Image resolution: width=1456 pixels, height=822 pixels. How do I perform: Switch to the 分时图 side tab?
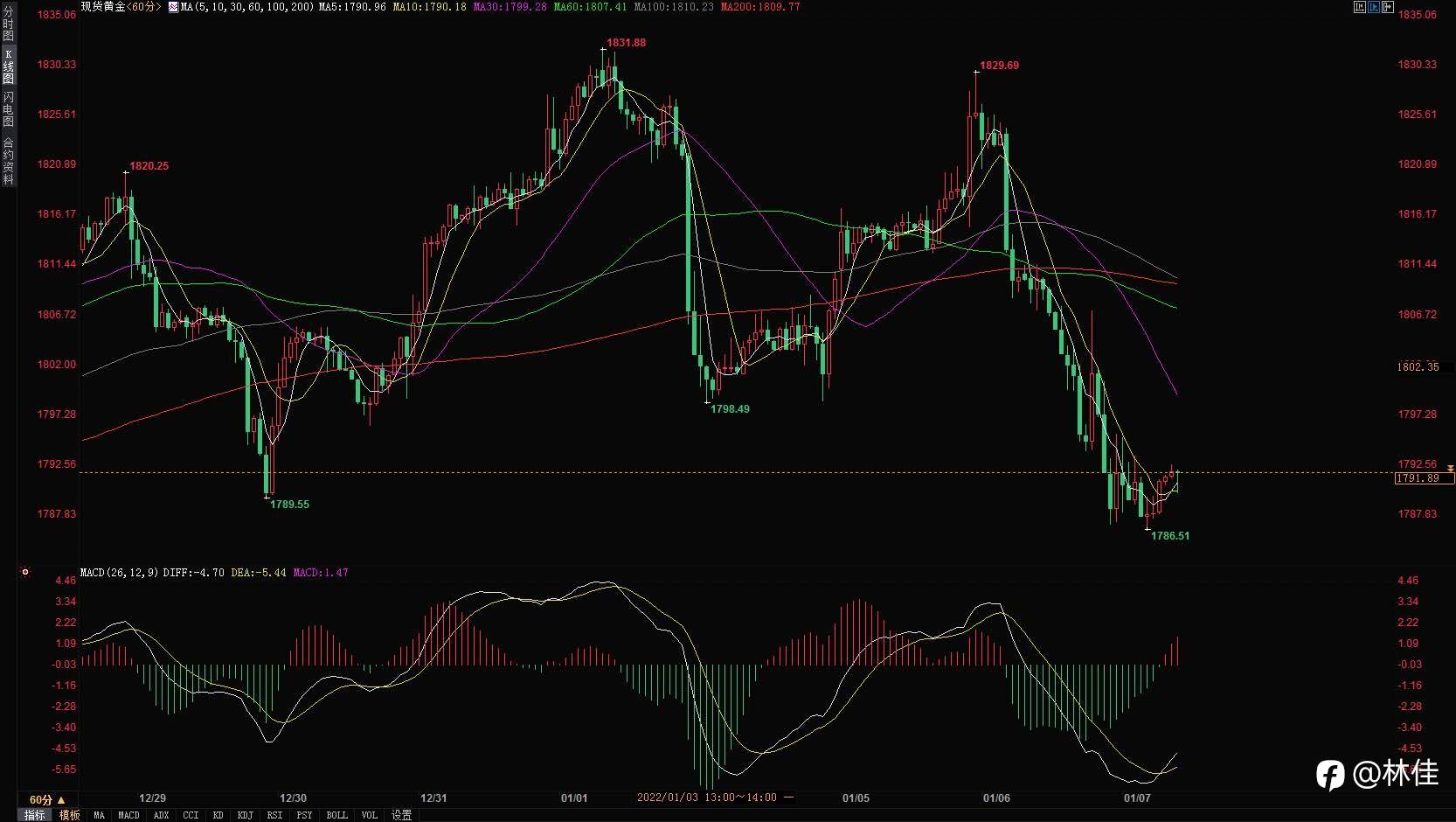8,24
